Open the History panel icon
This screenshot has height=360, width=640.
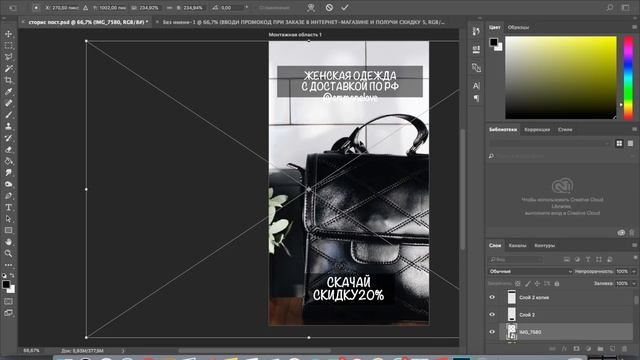[x=476, y=31]
